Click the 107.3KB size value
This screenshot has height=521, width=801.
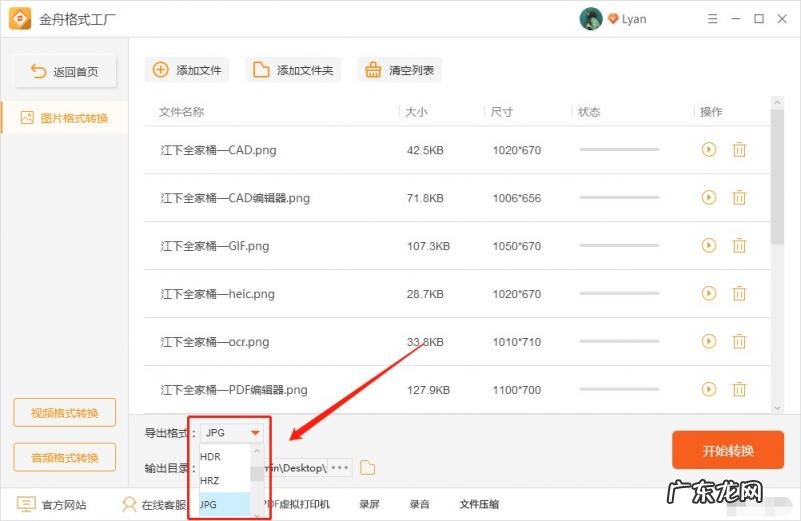(428, 246)
